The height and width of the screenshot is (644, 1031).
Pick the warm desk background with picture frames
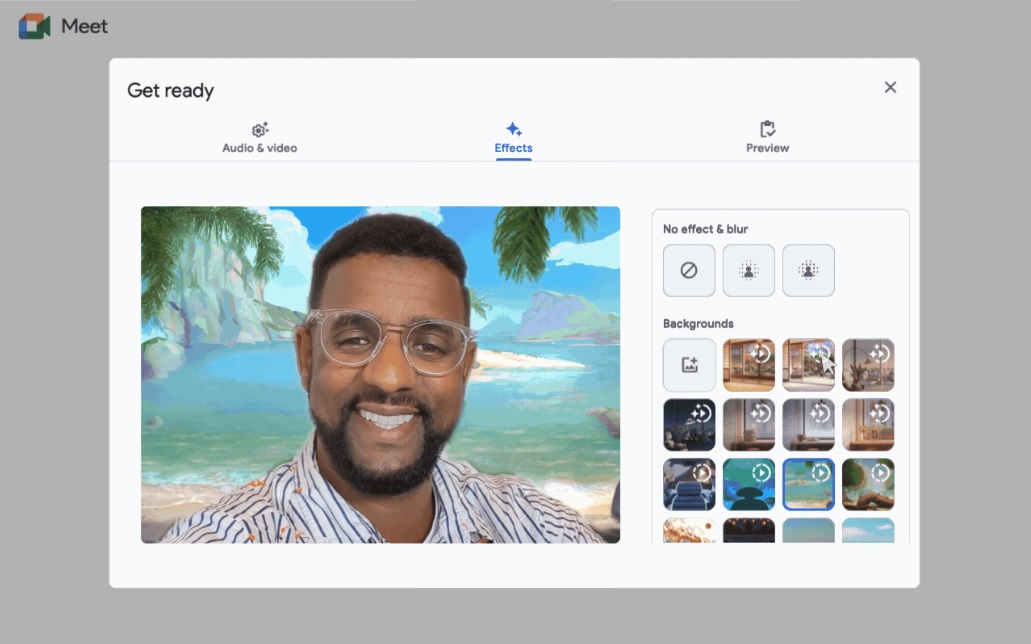(868, 425)
